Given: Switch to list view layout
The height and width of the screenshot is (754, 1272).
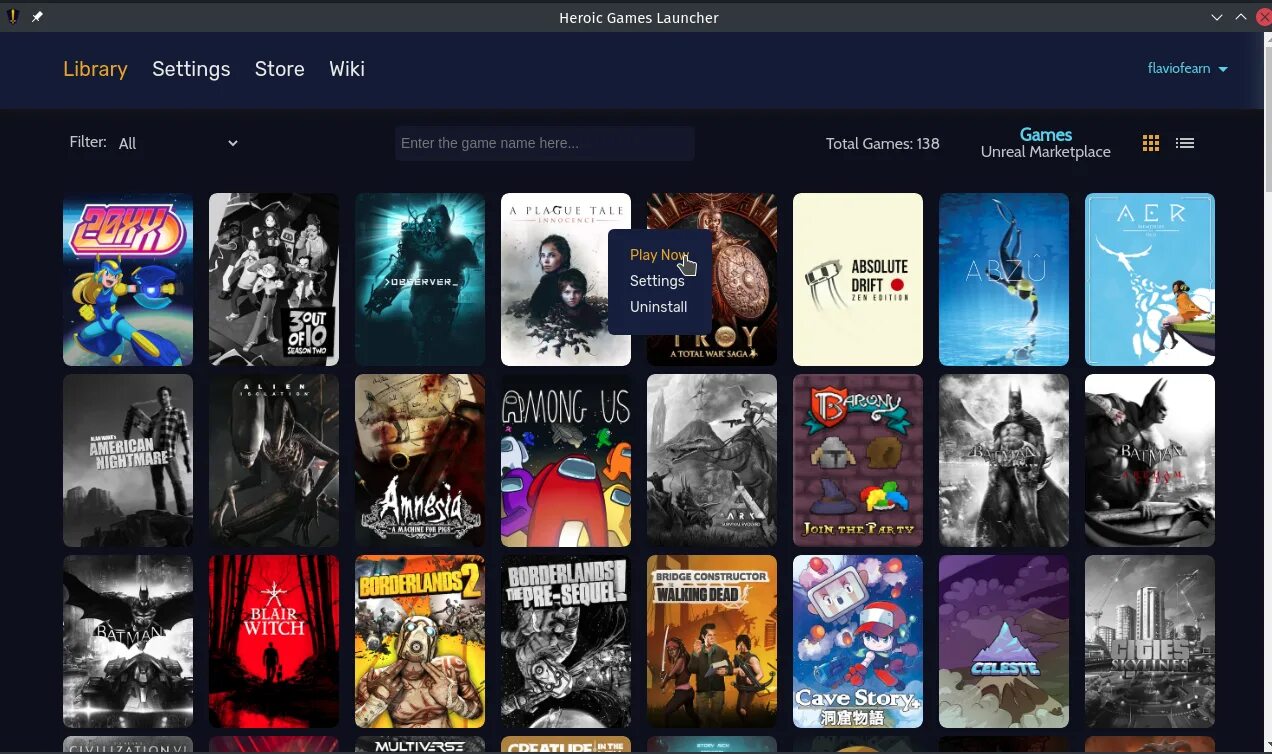Looking at the screenshot, I should tap(1185, 143).
